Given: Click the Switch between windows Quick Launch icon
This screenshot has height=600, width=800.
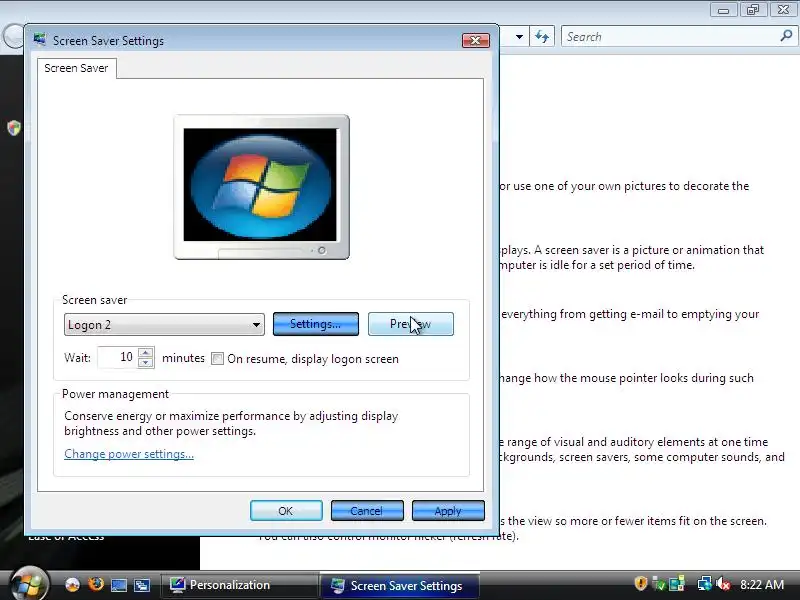Looking at the screenshot, I should (x=141, y=585).
